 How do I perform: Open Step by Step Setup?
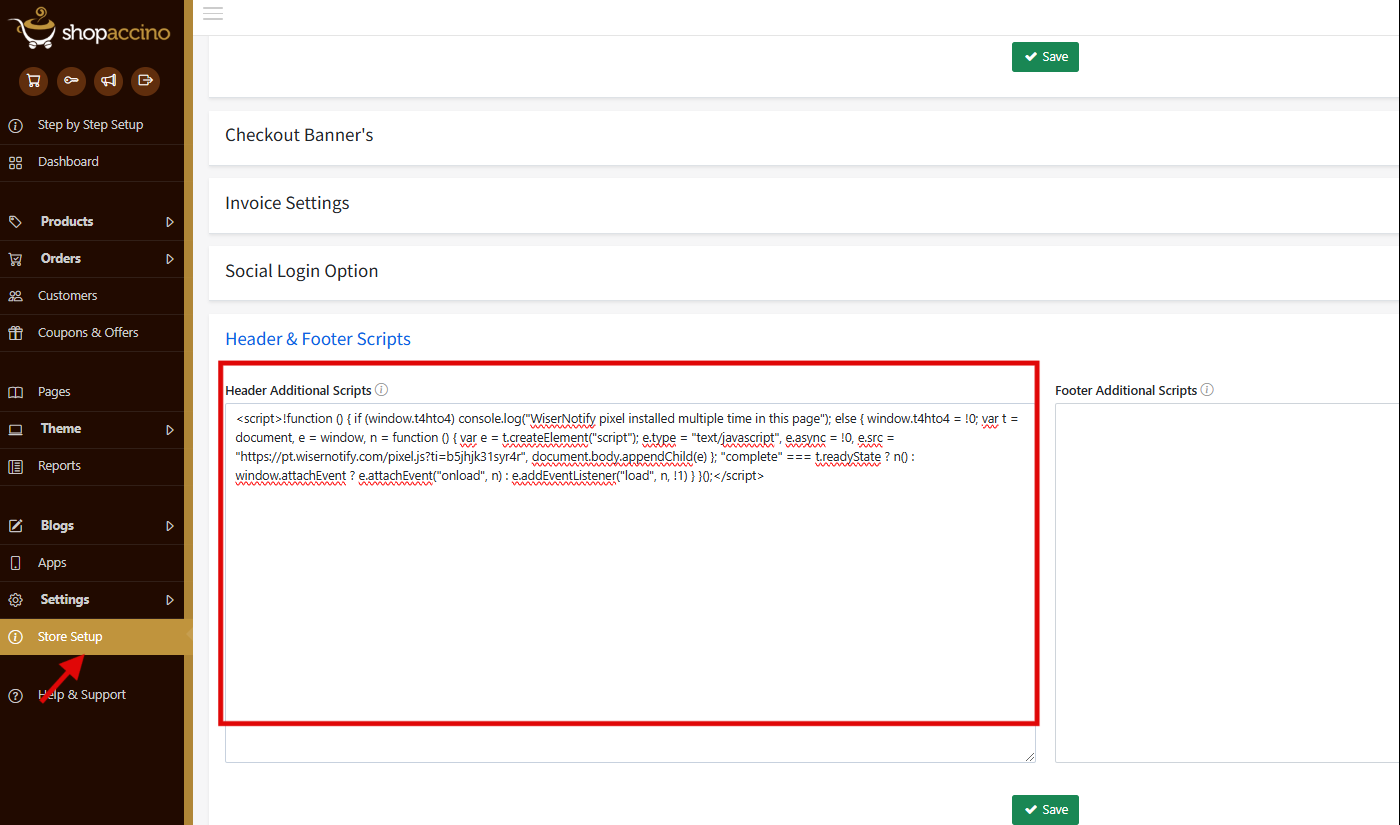pos(92,125)
